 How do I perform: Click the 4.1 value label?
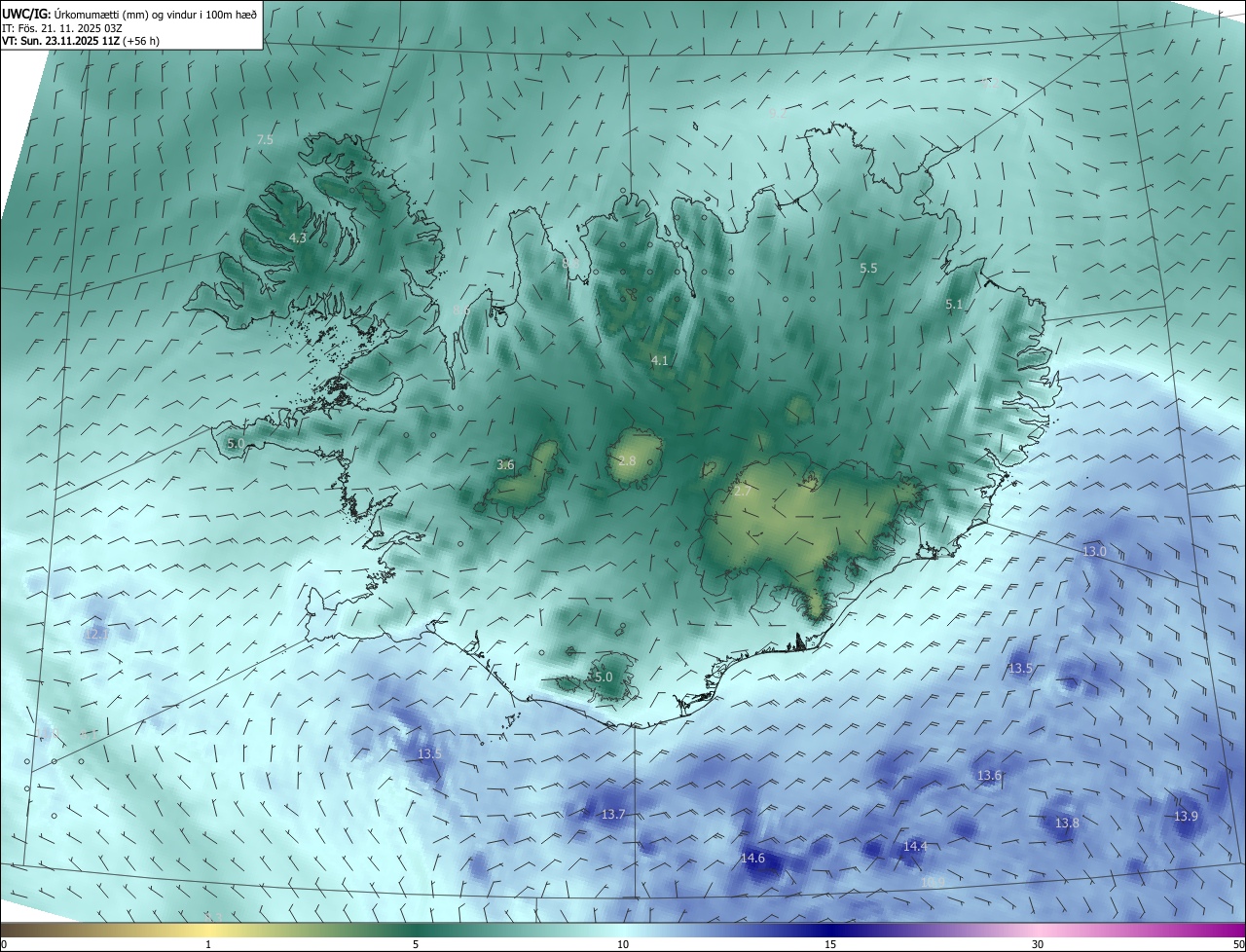[x=660, y=361]
